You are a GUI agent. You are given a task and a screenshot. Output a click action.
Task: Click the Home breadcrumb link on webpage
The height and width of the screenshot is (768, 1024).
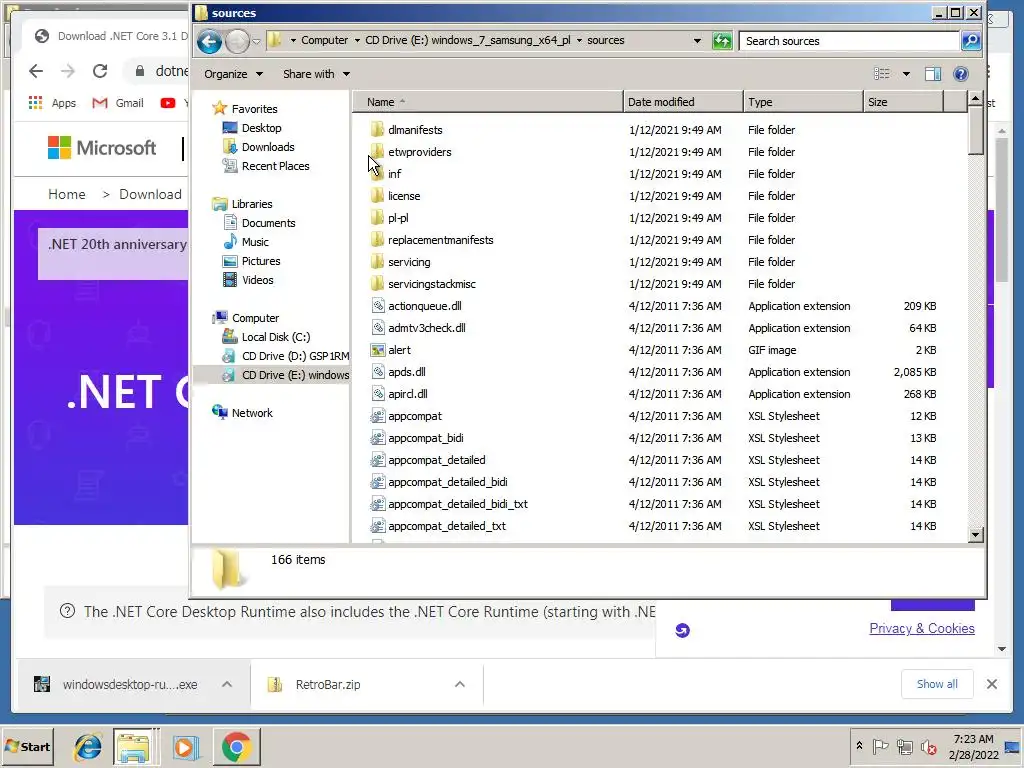coord(67,194)
